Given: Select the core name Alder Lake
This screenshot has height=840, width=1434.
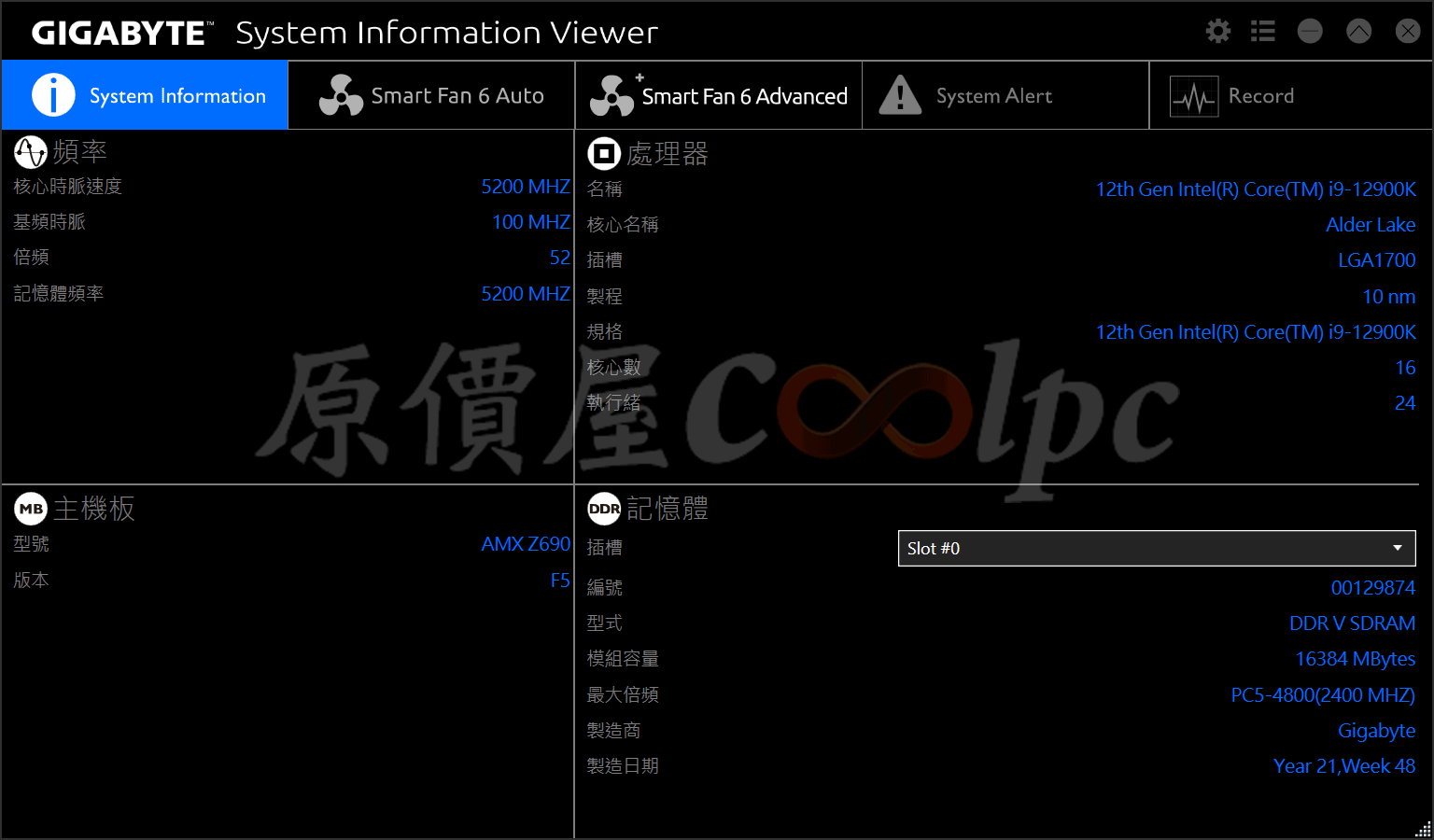Looking at the screenshot, I should click(1371, 225).
